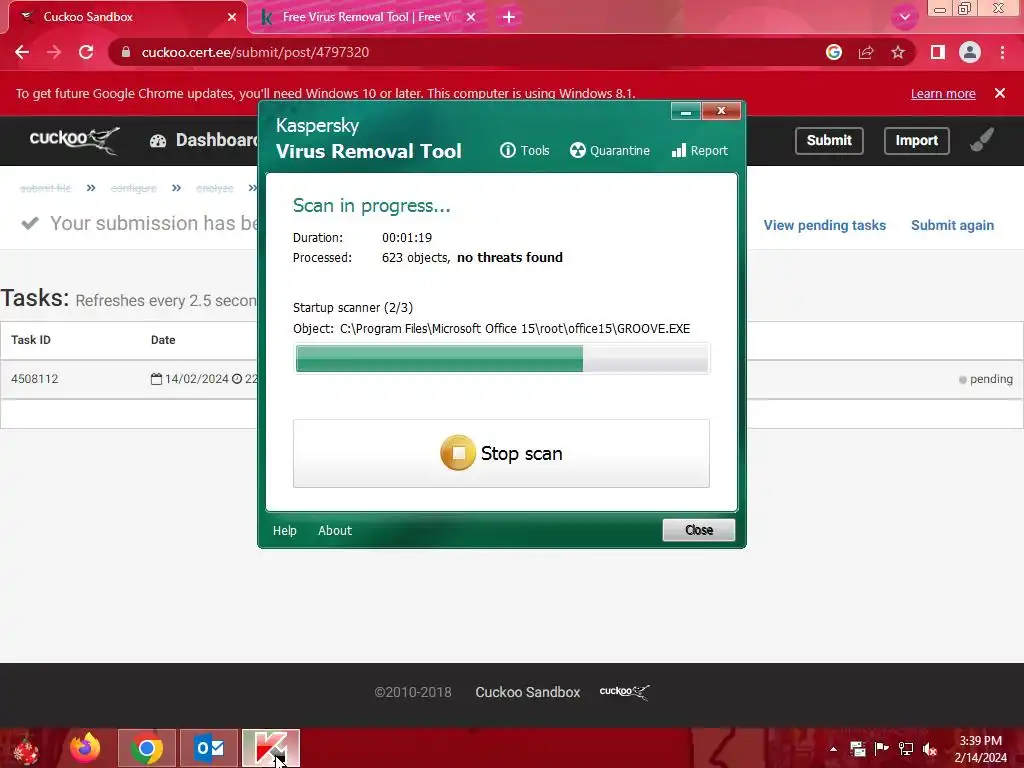Click submit file breadcrumb step
This screenshot has height=768, width=1024.
pos(45,188)
